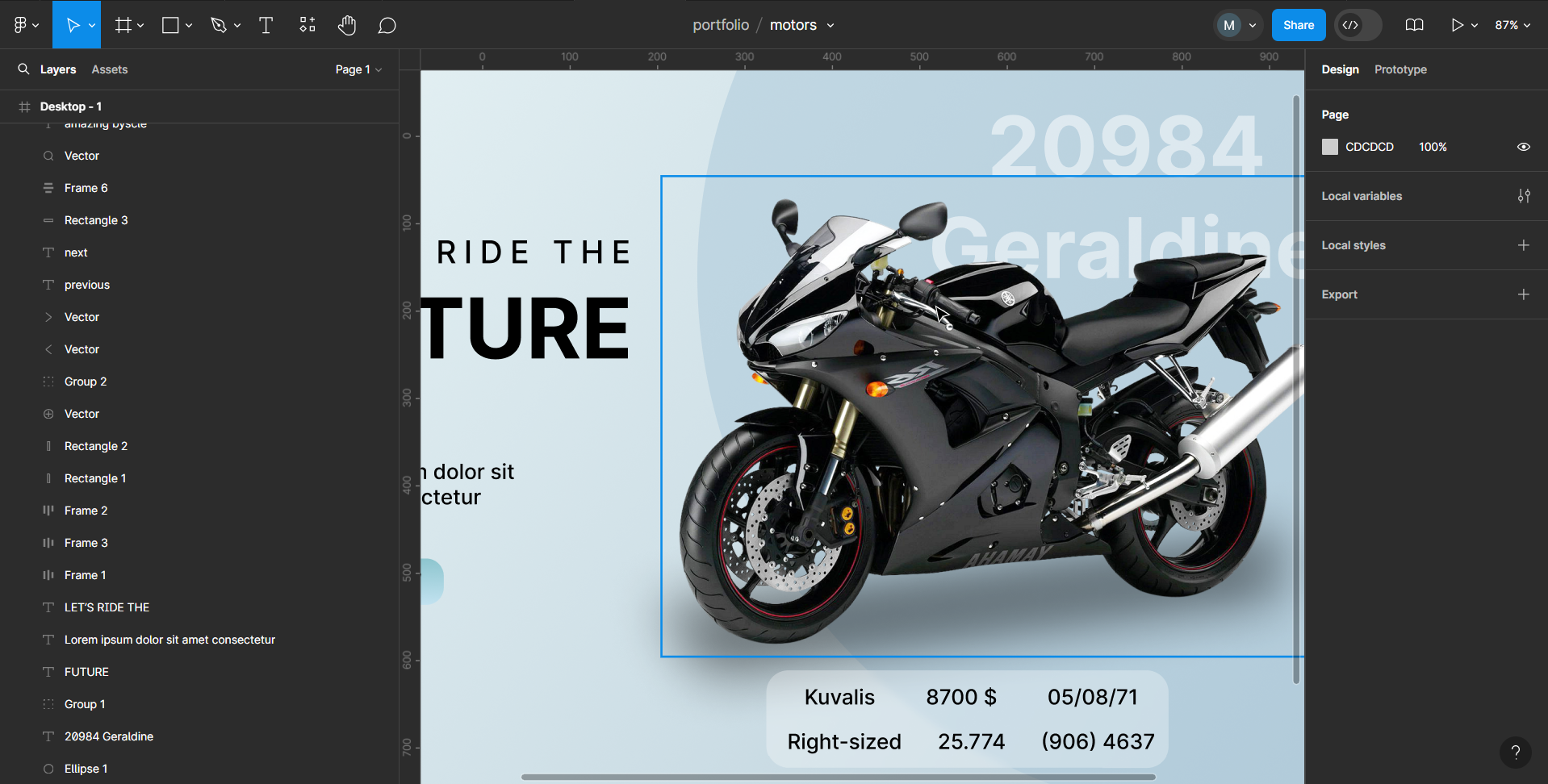Click the Share button

pos(1299,25)
